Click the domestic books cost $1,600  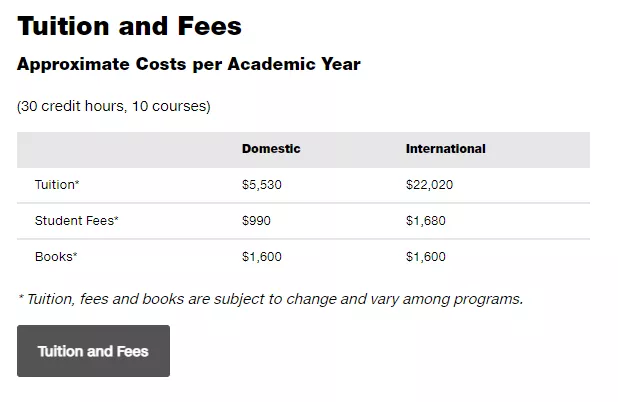[x=262, y=257]
